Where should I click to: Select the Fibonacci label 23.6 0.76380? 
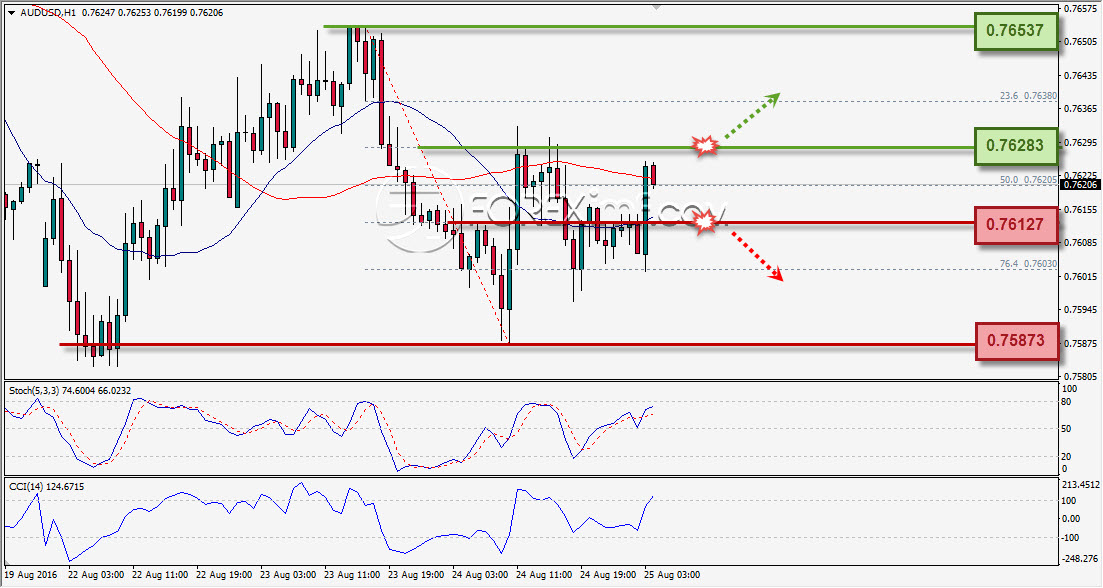point(1028,96)
